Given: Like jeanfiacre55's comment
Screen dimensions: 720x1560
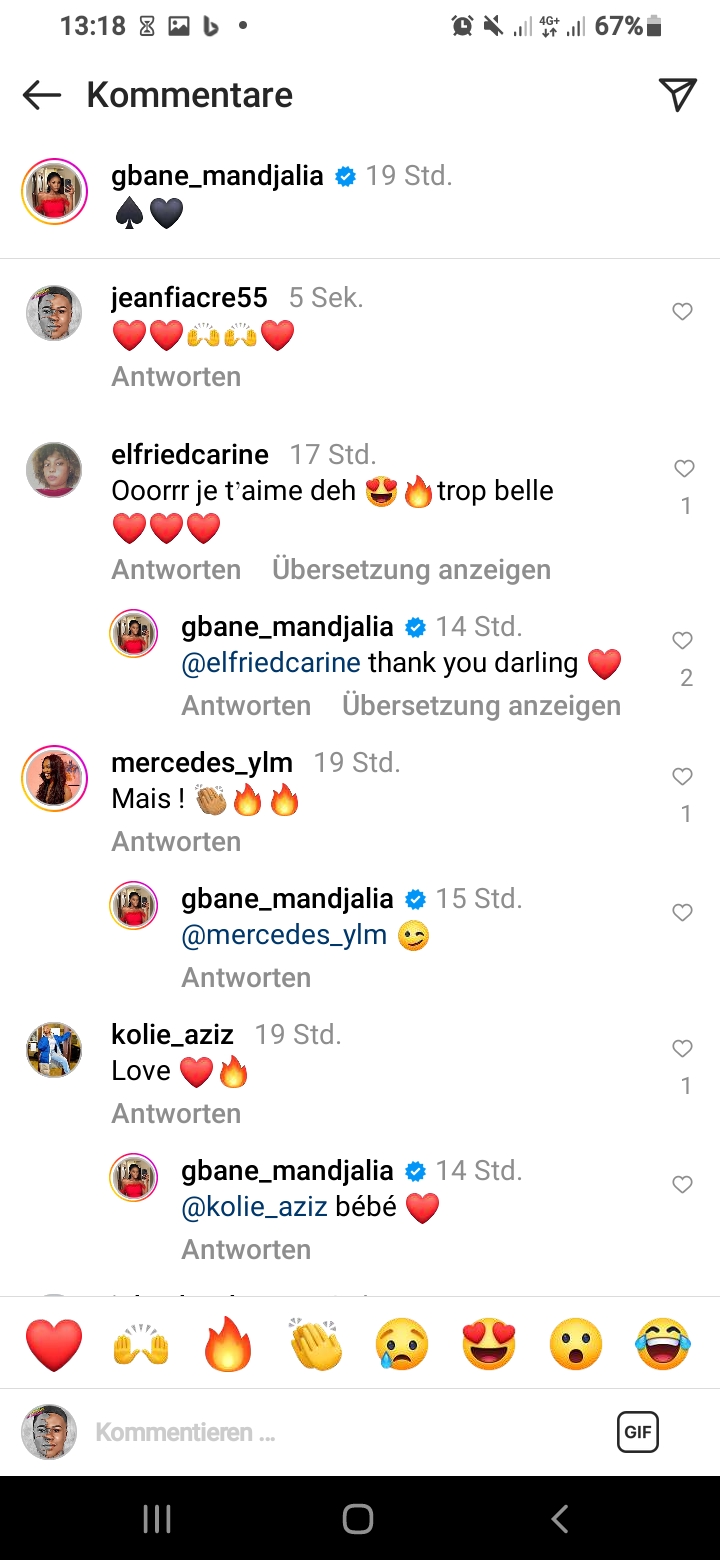Looking at the screenshot, I should [682, 313].
